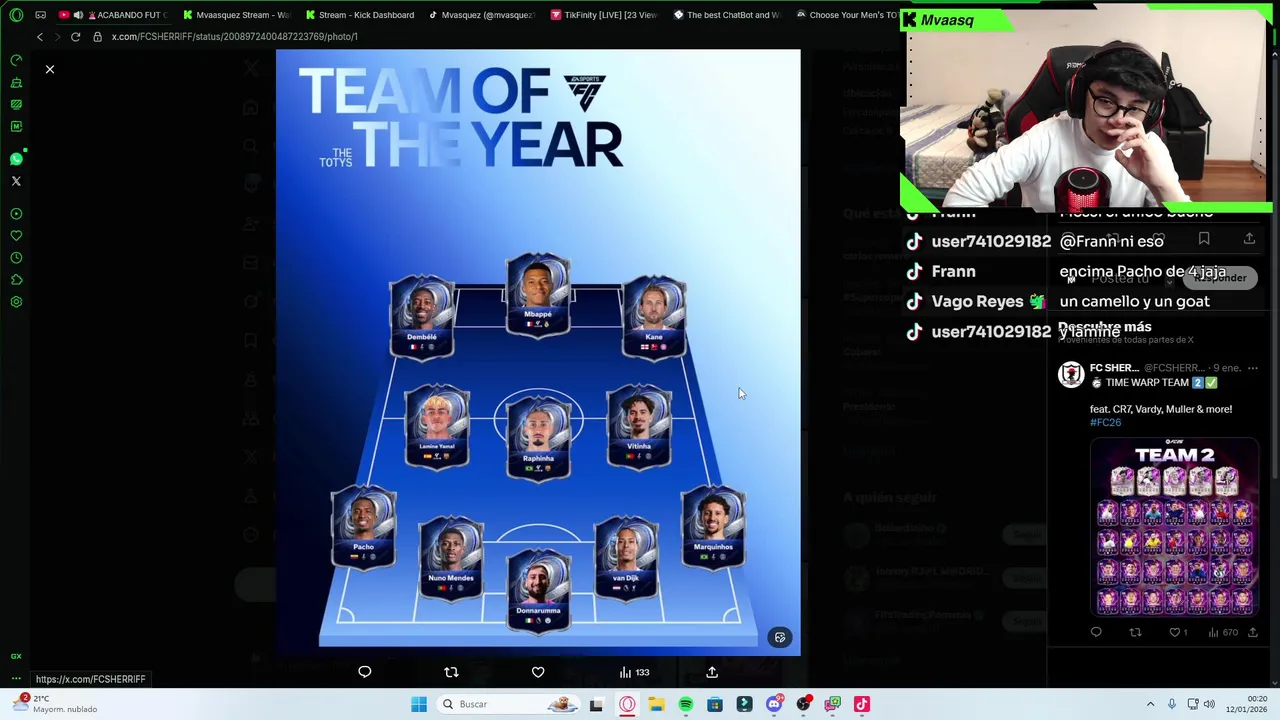Reply to the photo post
The height and width of the screenshot is (720, 1280).
(x=365, y=672)
